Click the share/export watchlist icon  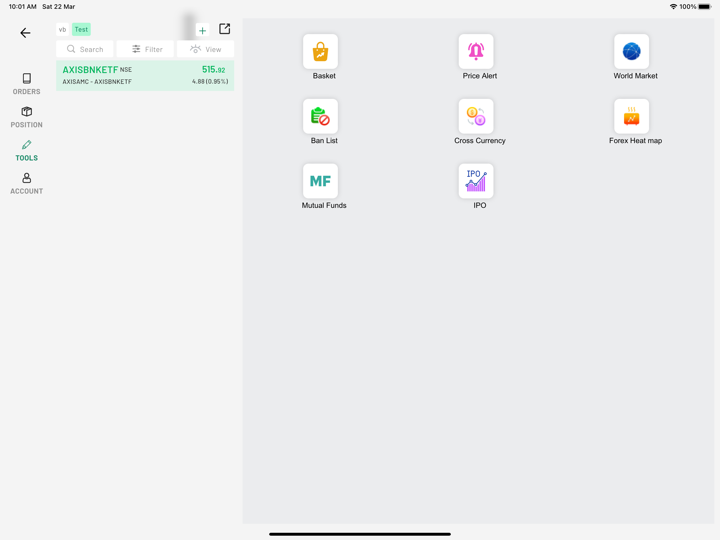[225, 29]
